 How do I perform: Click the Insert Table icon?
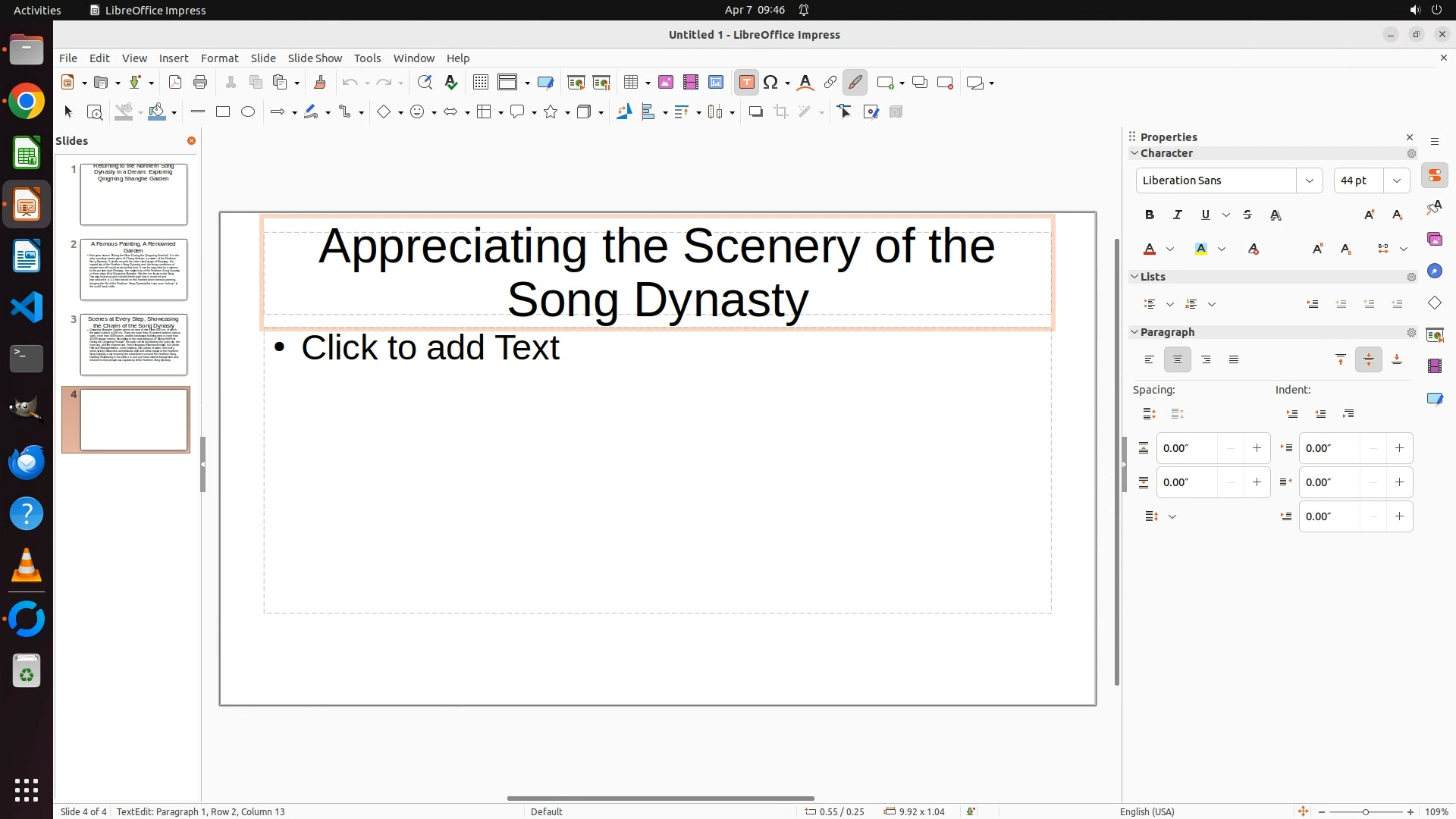pos(630,83)
